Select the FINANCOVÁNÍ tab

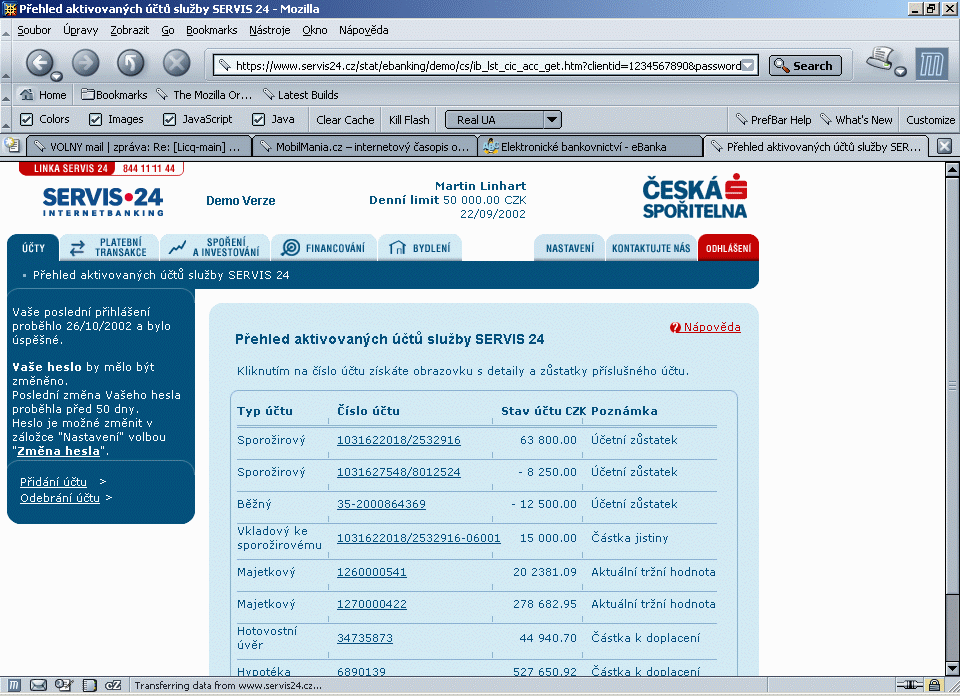(x=324, y=247)
